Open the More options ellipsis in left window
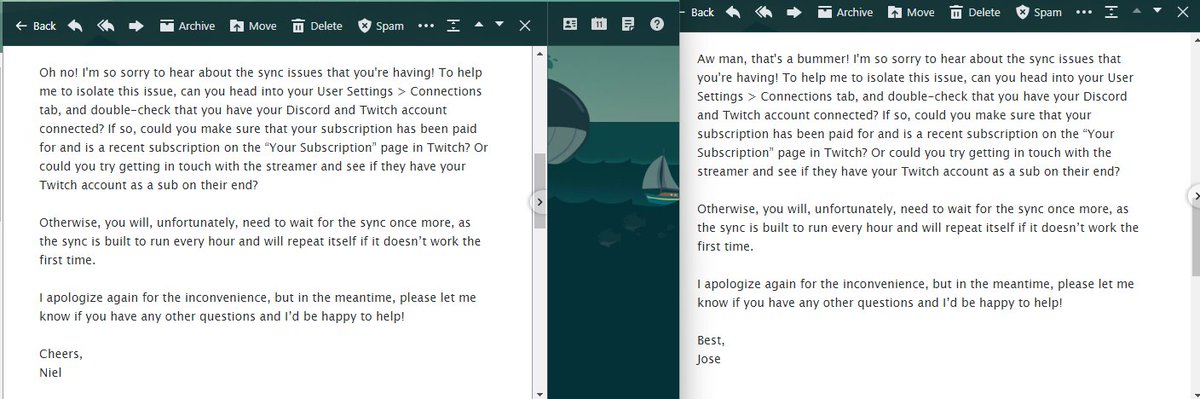 pos(426,26)
